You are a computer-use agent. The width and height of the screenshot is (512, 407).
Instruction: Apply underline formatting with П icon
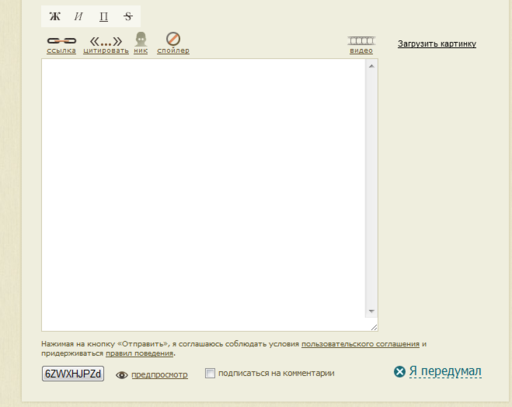tap(104, 16)
